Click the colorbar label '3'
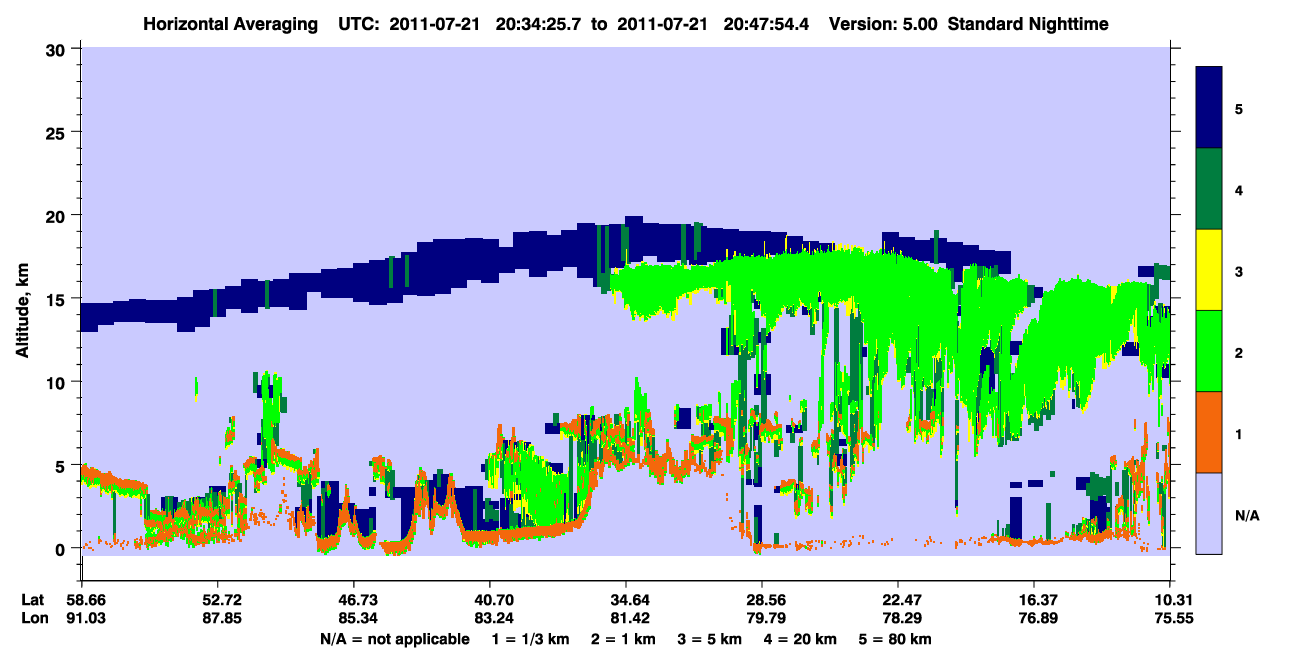The height and width of the screenshot is (667, 1300). [1239, 271]
